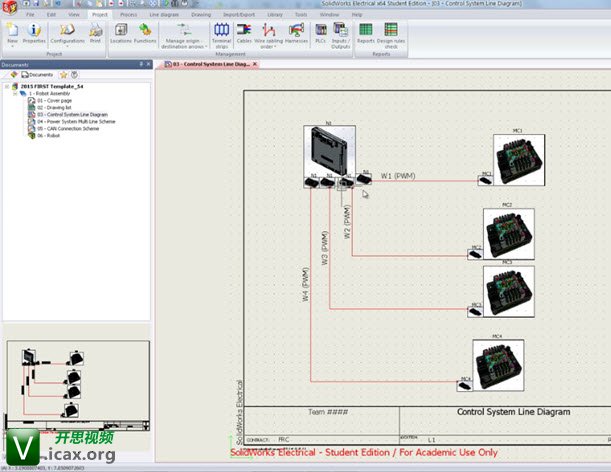Open Harnesses manager

297,34
